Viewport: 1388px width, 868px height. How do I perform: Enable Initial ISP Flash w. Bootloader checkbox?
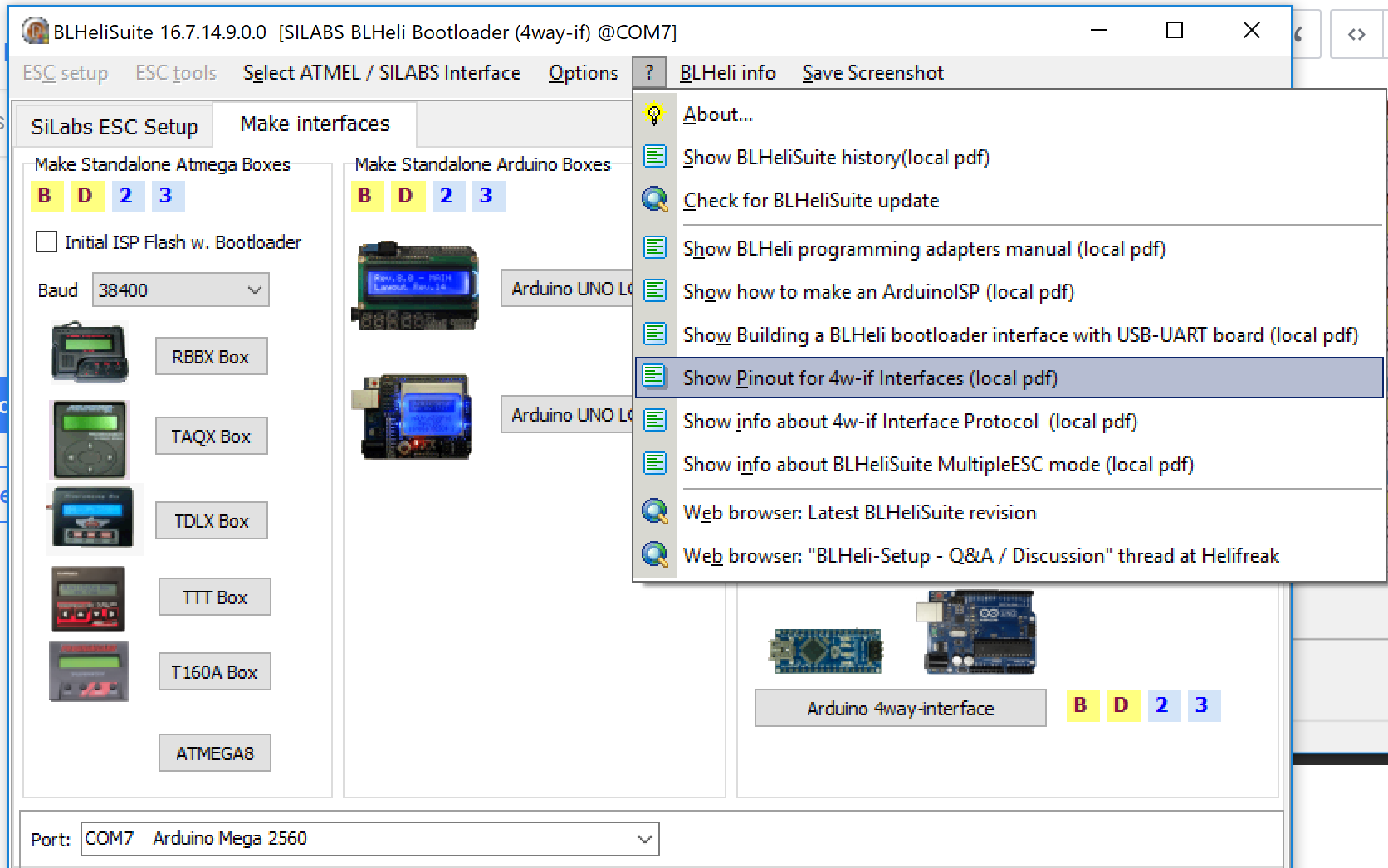[x=46, y=242]
